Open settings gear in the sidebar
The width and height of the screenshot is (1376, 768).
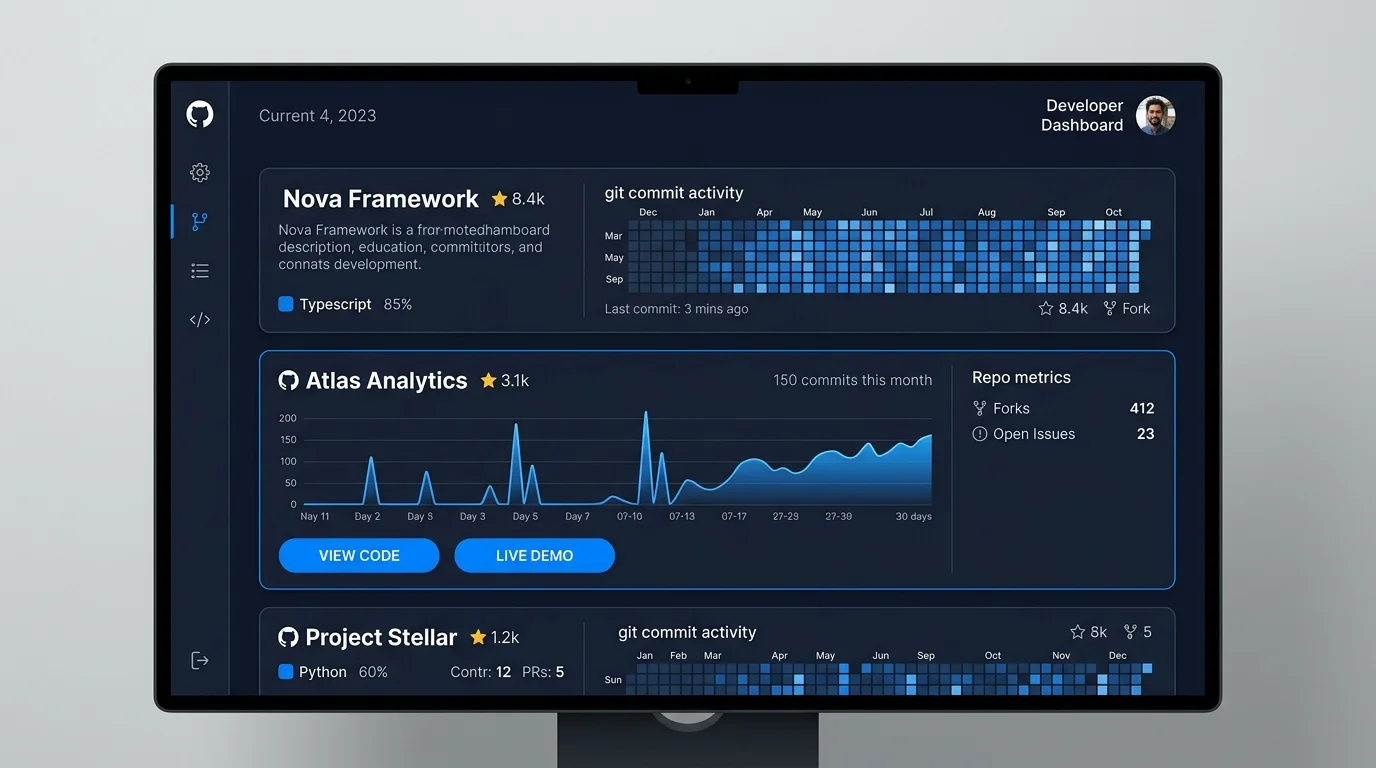tap(200, 172)
